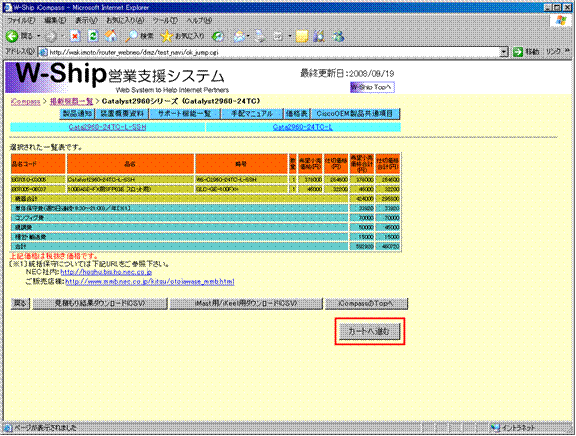The image size is (576, 436).
Task: Open the Cata2960-24TC-L link
Action: pos(303,127)
